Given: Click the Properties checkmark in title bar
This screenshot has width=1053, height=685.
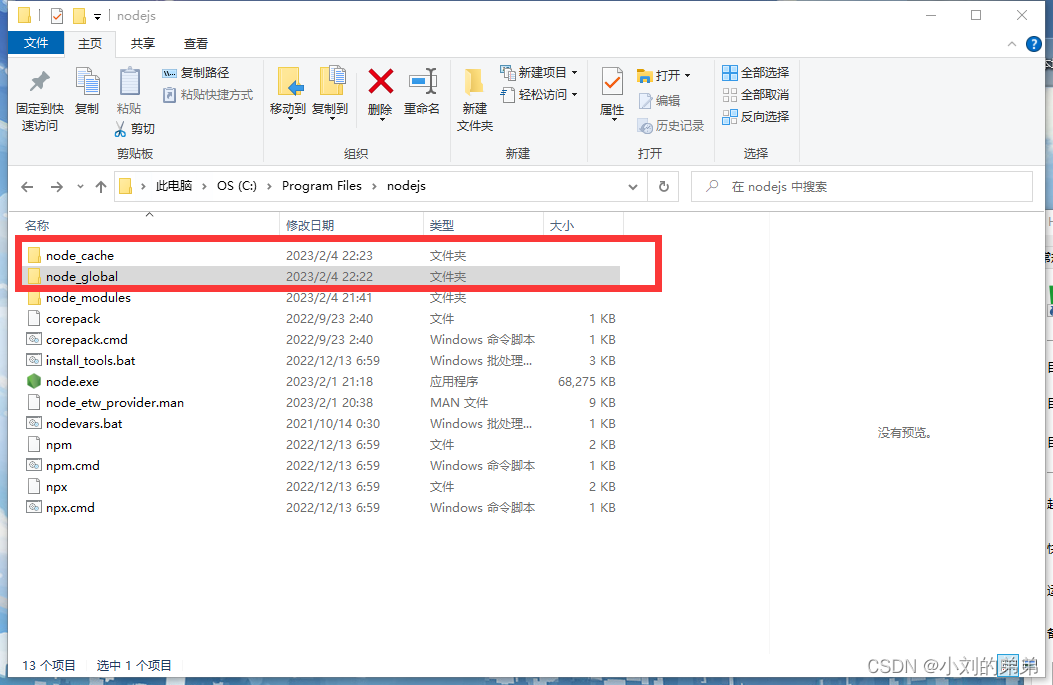Looking at the screenshot, I should [57, 15].
